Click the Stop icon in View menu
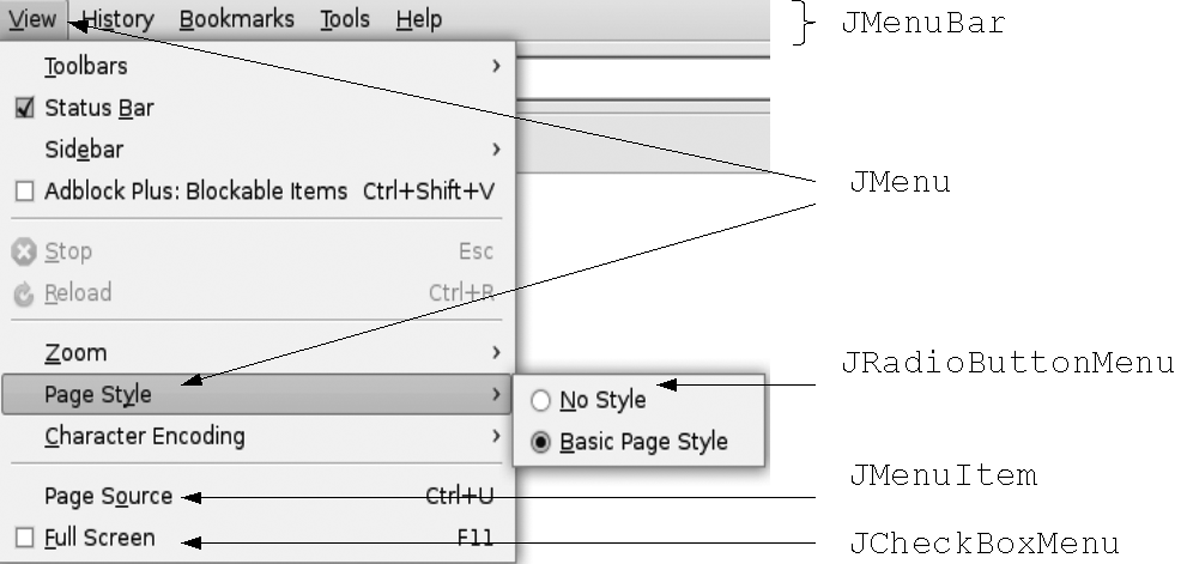The image size is (1181, 564). pos(24,253)
